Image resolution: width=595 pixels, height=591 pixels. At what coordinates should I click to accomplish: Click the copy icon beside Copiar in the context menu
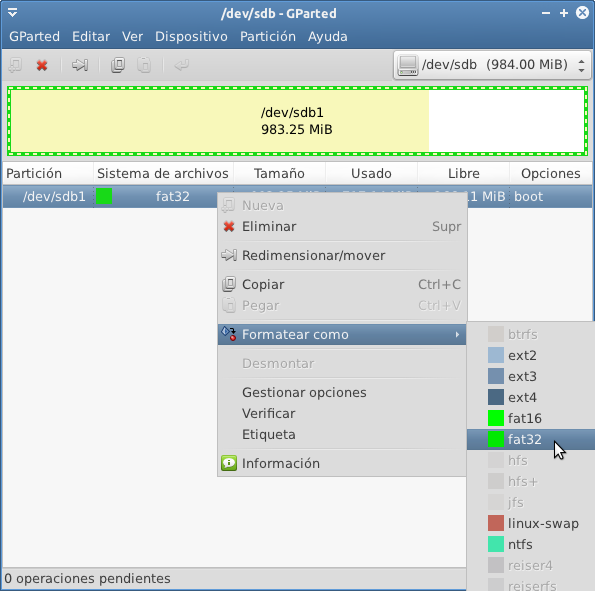pos(229,284)
